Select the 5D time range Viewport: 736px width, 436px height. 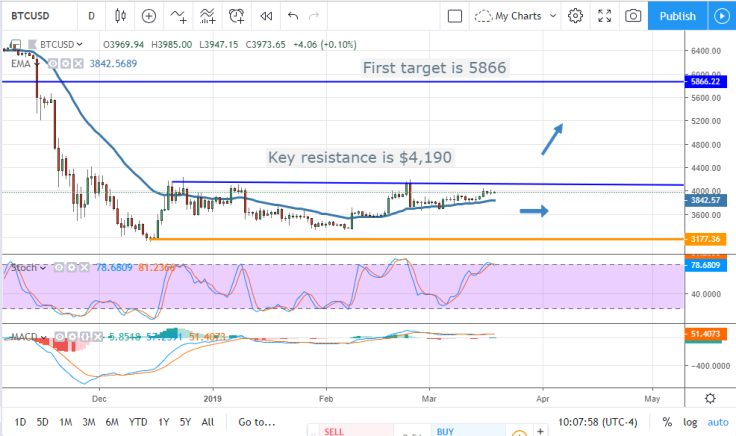43,422
